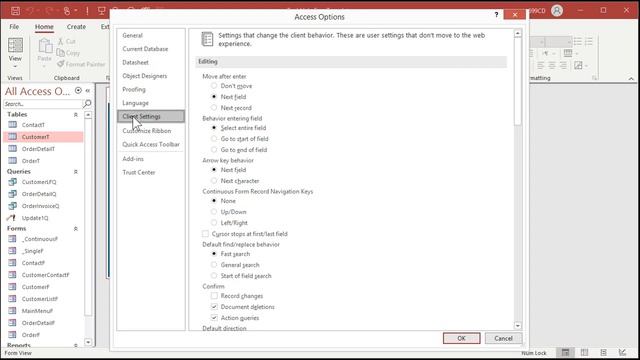
Task: Check Record changes confirm box
Action: coord(214,296)
